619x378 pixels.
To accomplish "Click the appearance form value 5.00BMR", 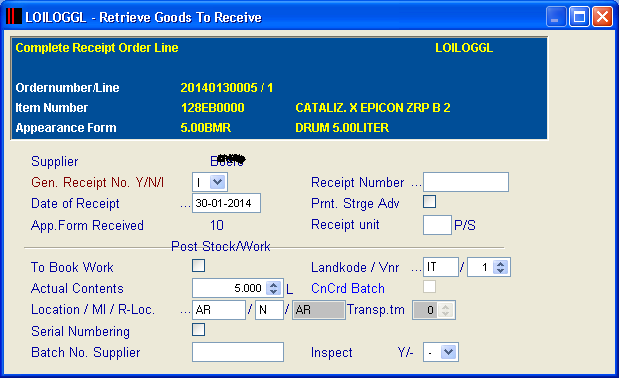I will tap(205, 128).
